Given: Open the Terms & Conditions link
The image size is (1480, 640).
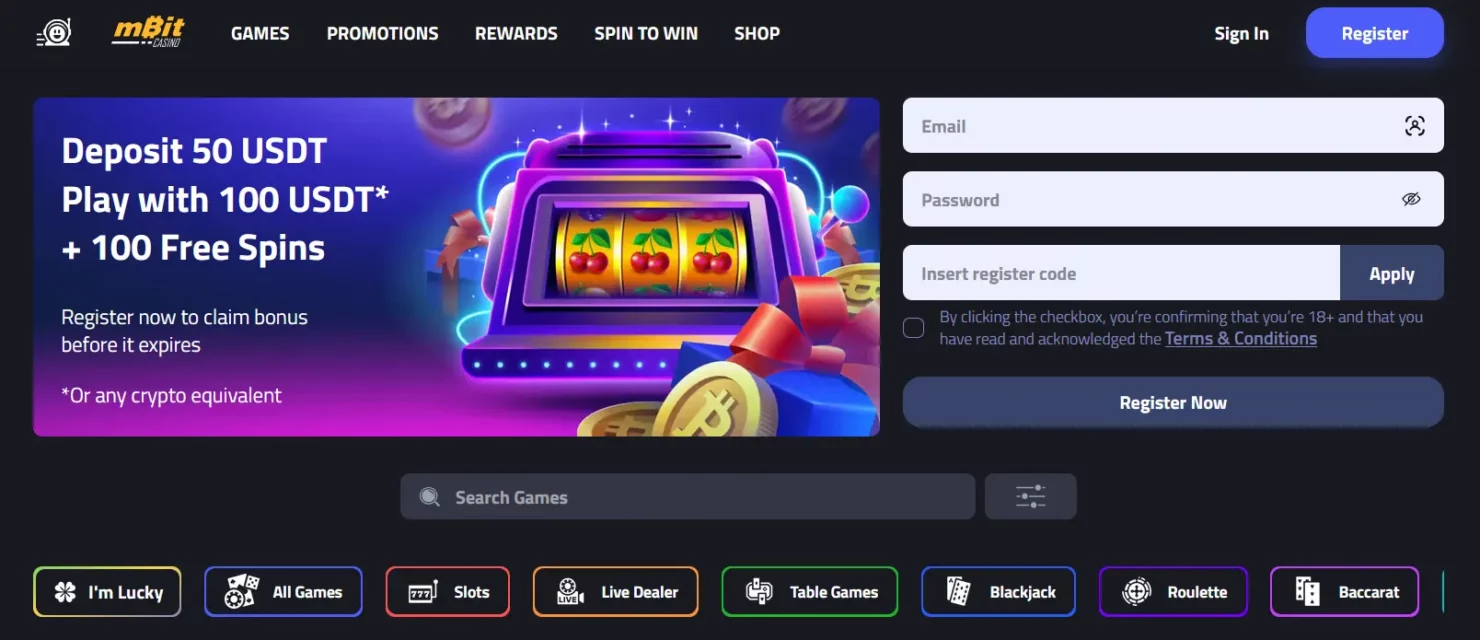Looking at the screenshot, I should point(1241,338).
